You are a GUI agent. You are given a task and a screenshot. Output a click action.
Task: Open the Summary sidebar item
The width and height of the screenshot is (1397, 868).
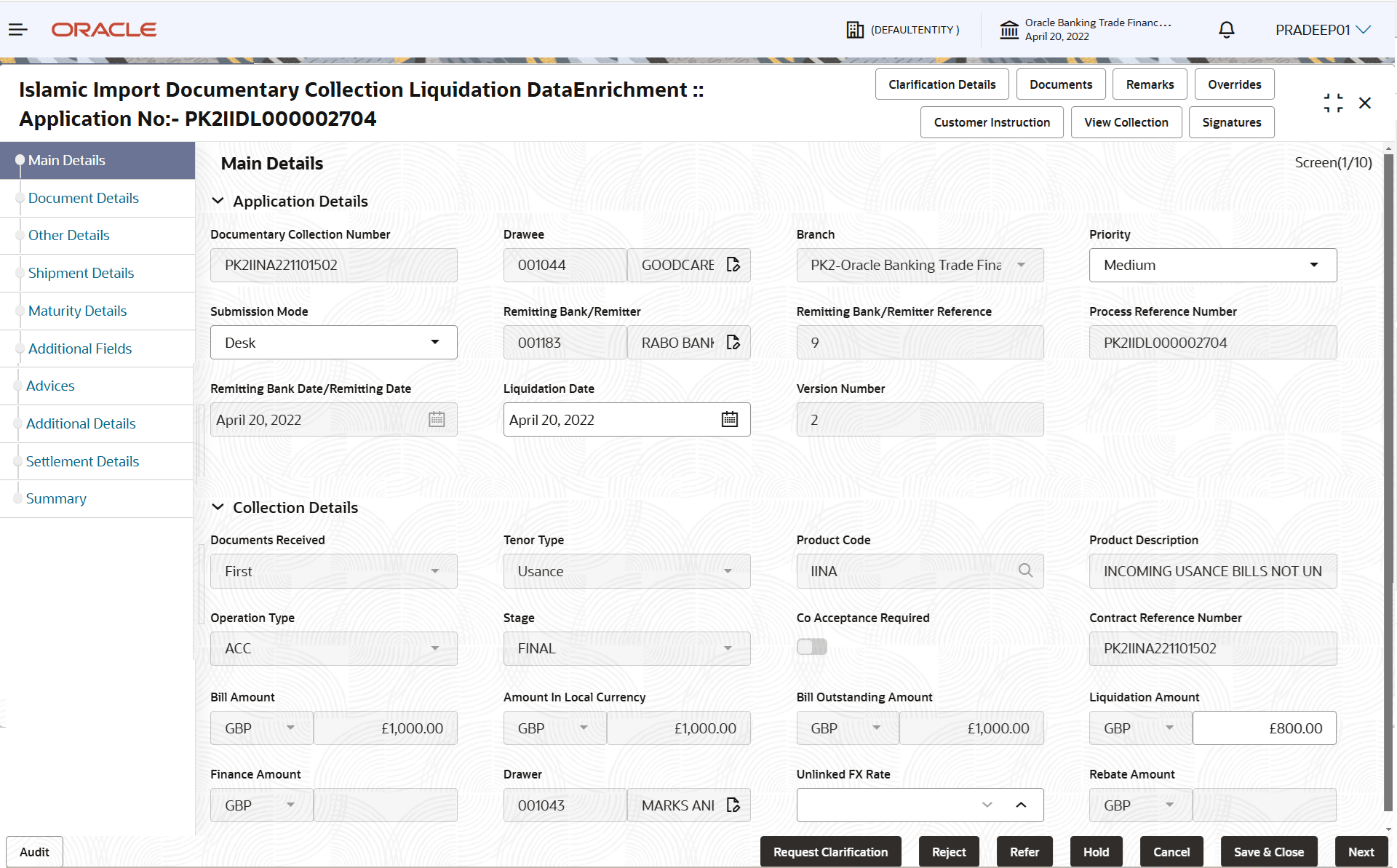pyautogui.click(x=56, y=498)
